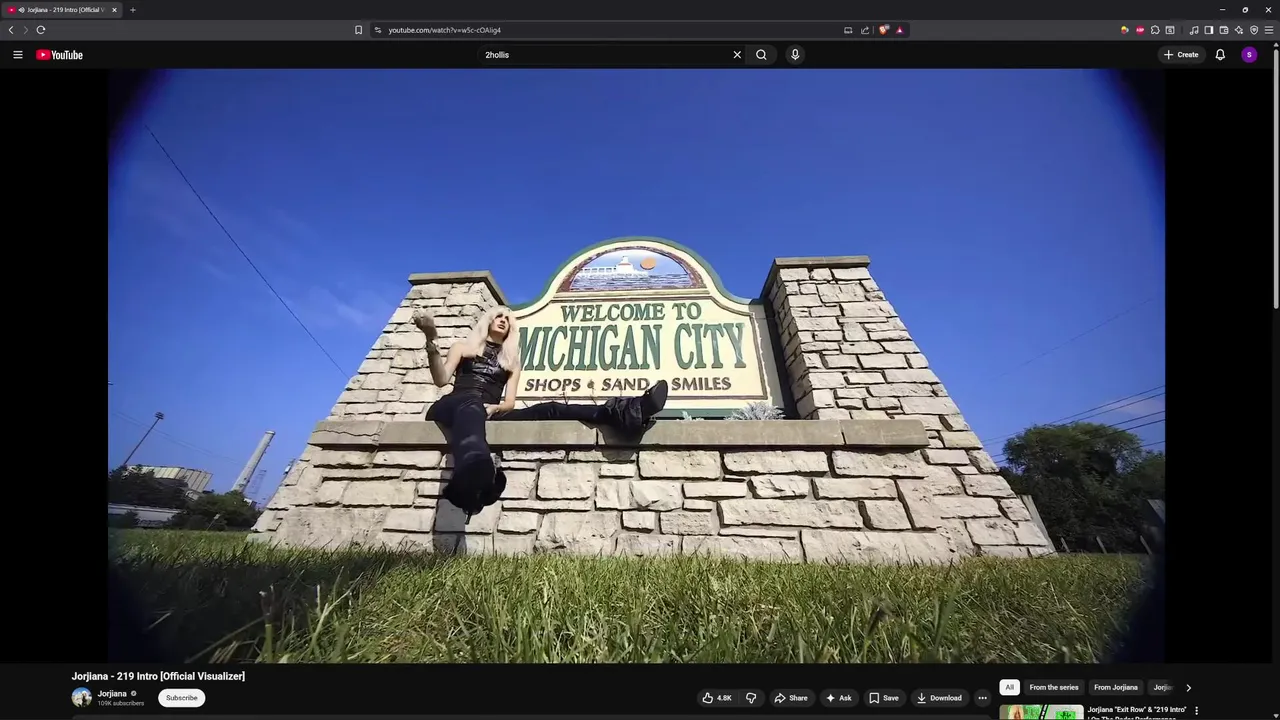Open Leo AI sparkle icon

(1239, 30)
